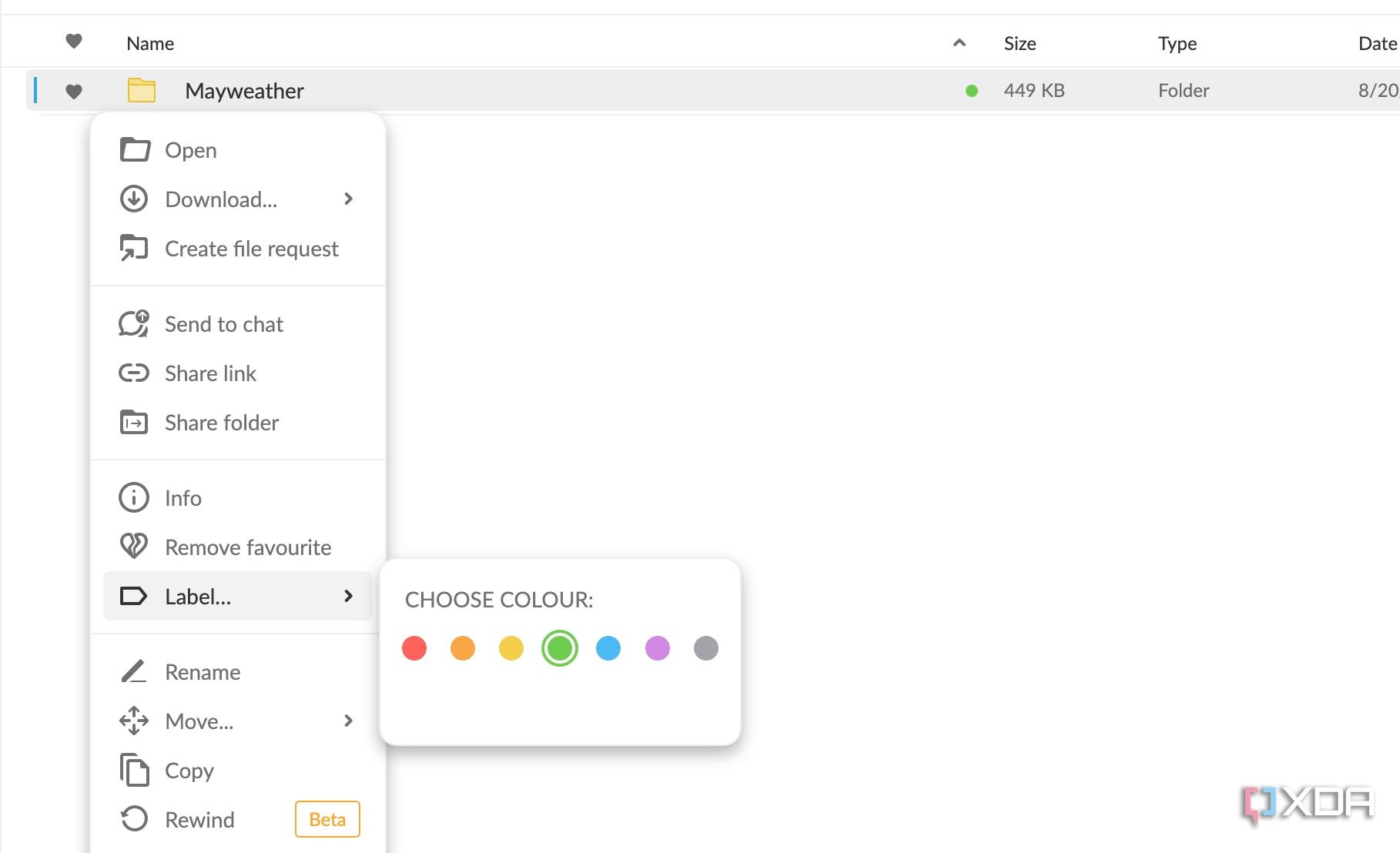The height and width of the screenshot is (853, 1400).
Task: Pick the grey label colour
Action: [x=706, y=648]
